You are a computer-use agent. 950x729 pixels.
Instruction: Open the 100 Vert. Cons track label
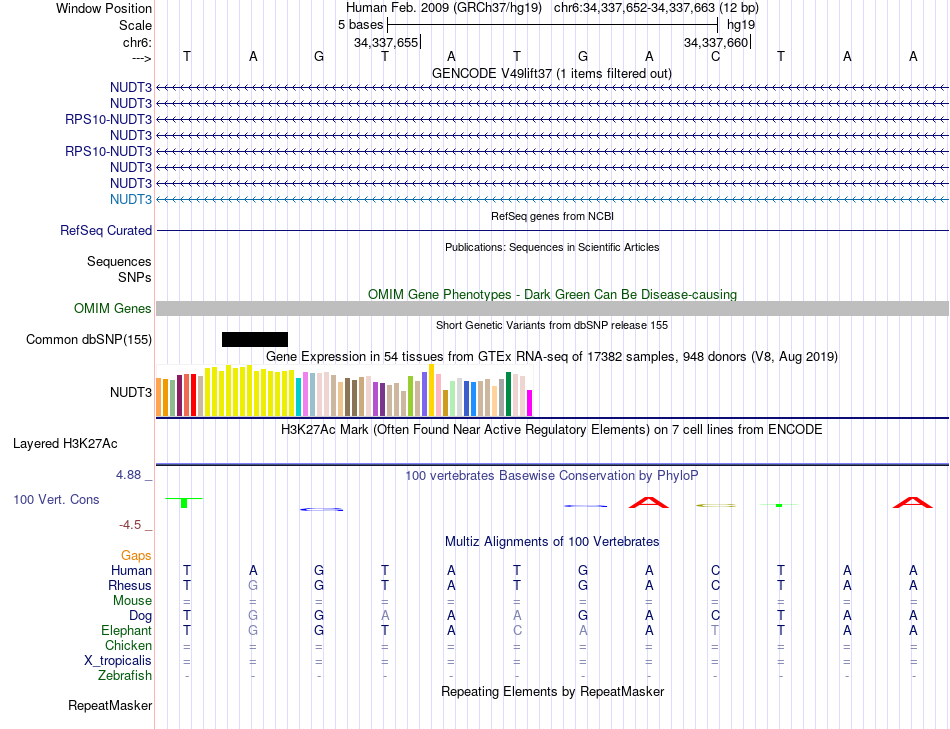pos(56,499)
